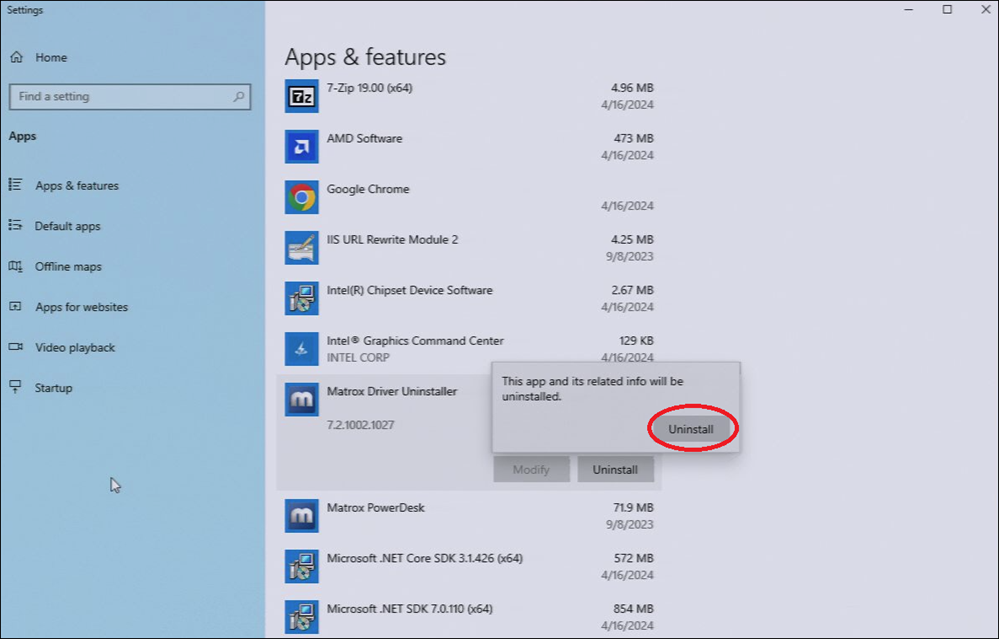Open the Default apps section
This screenshot has height=639, width=1000.
coord(67,226)
